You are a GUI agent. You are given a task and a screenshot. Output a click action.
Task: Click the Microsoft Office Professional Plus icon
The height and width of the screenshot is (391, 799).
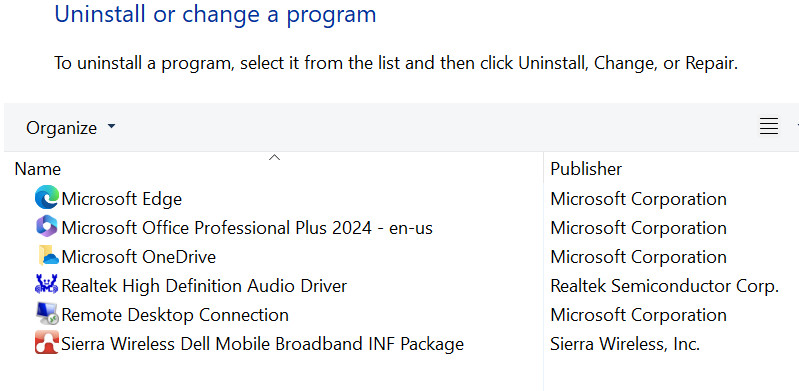(x=47, y=227)
